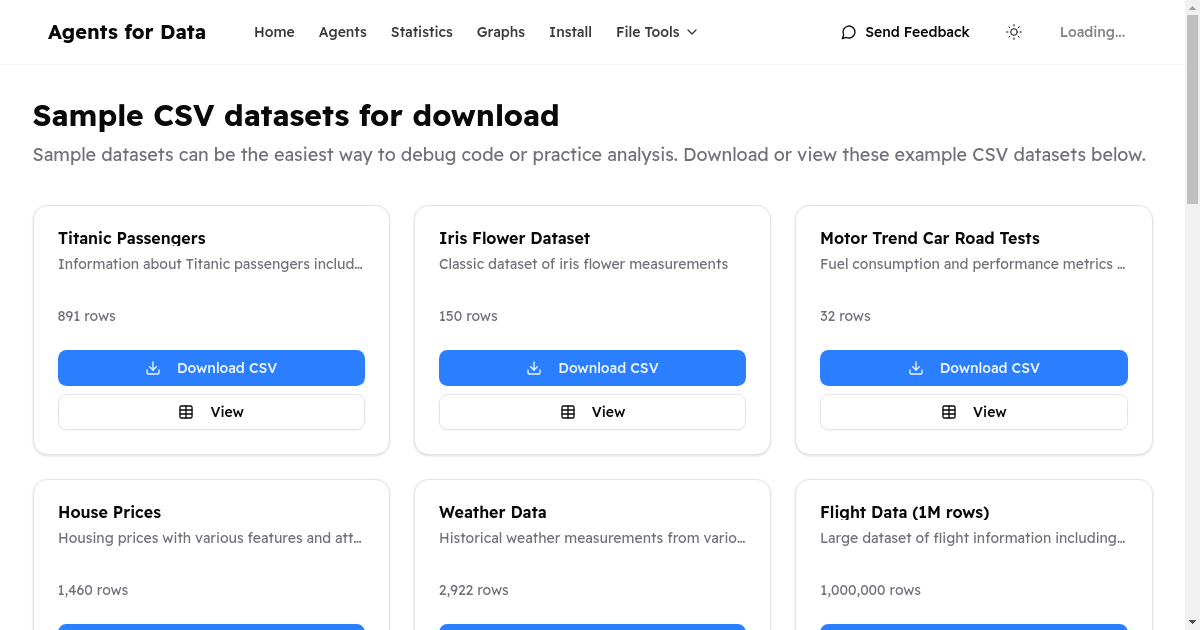Open the Statistics nav link
The height and width of the screenshot is (630, 1200).
click(421, 32)
